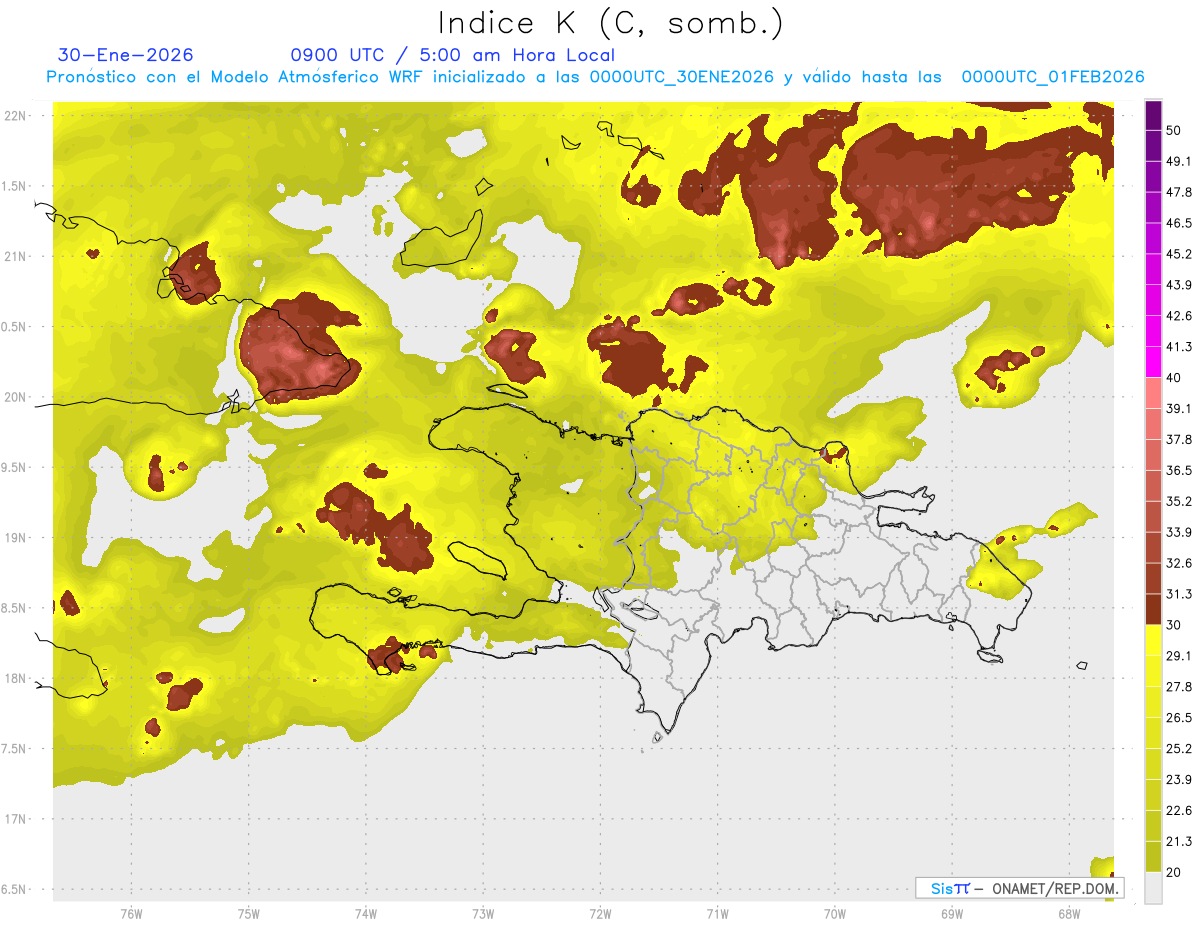Click the dark purple swatch beside the 50 label
This screenshot has height=927, width=1200.
pos(1153,118)
